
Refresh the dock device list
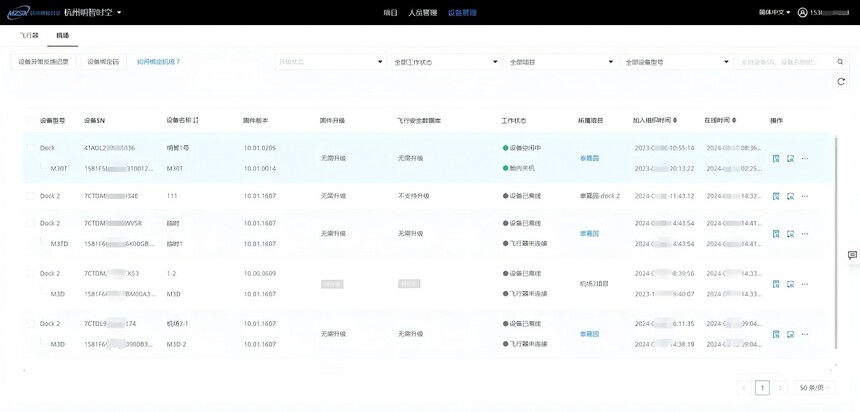pos(841,82)
